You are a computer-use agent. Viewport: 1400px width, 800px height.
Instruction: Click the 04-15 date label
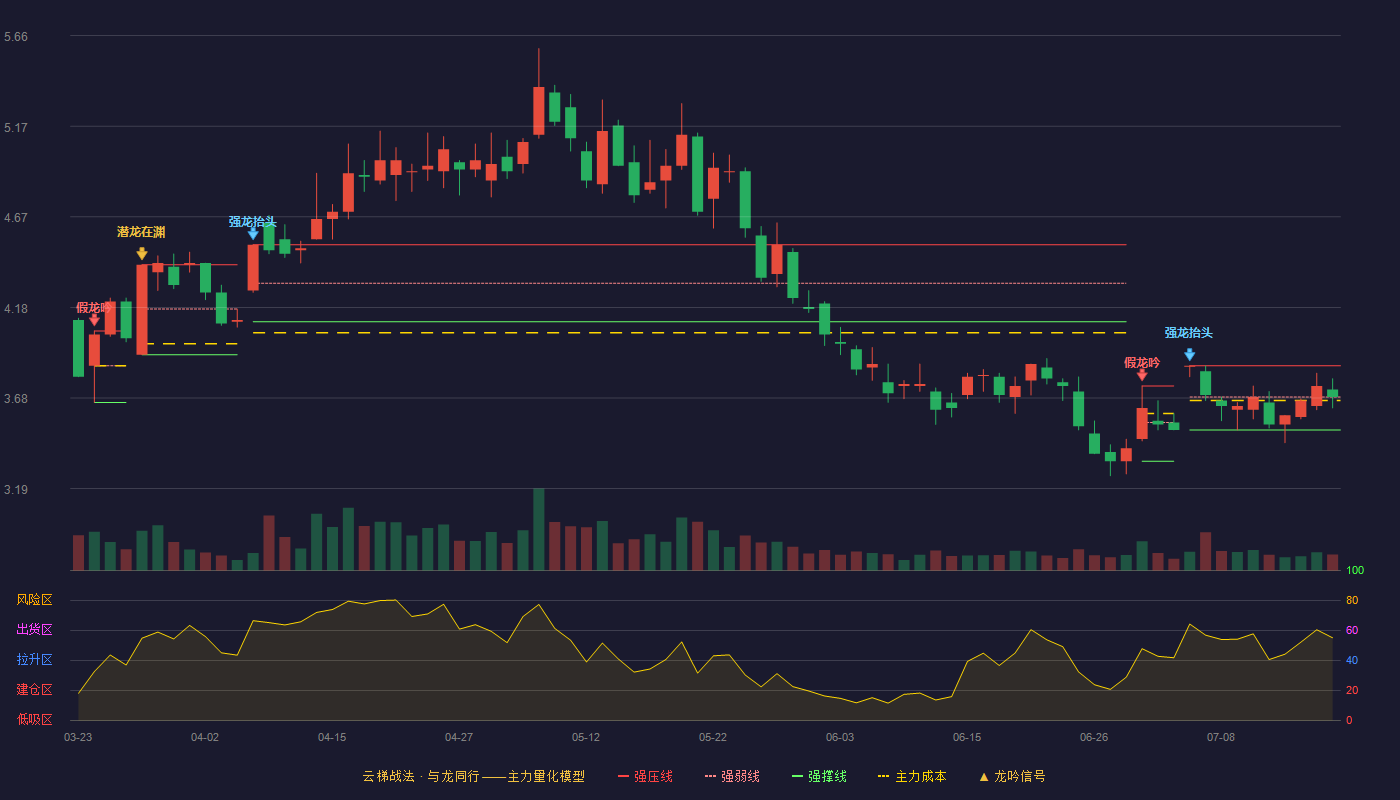coord(332,737)
